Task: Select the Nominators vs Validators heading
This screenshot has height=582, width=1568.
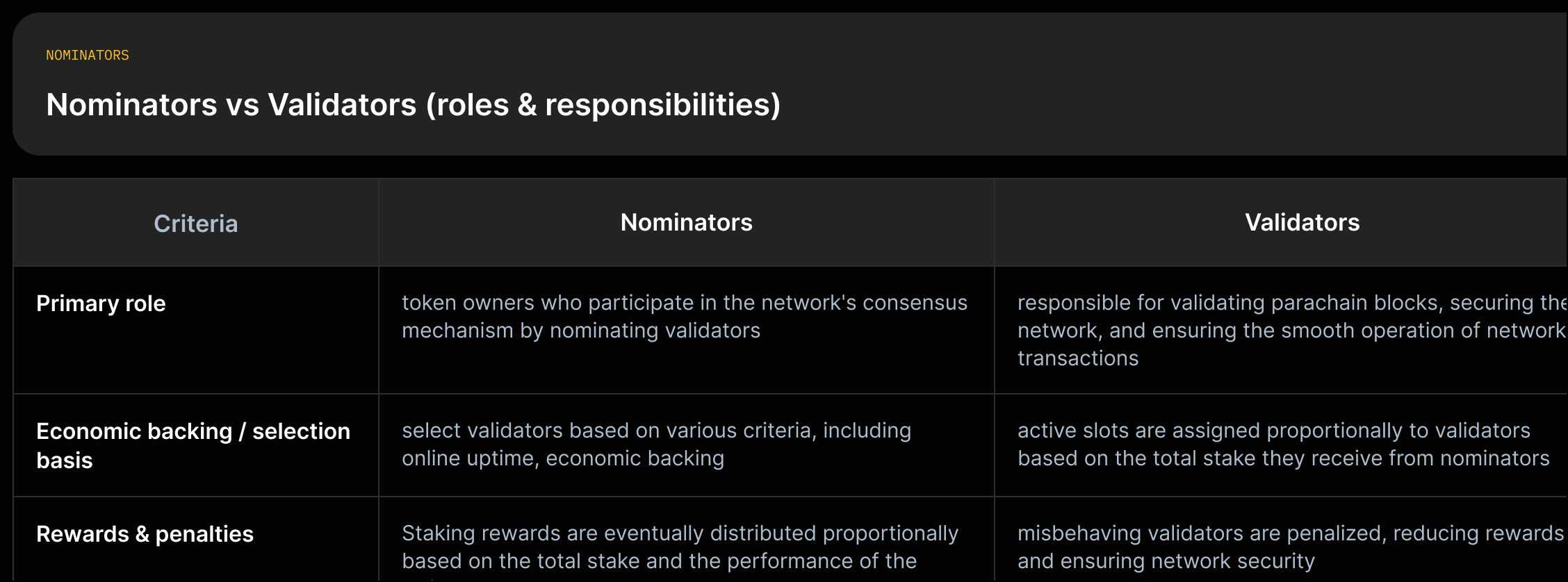Action: pyautogui.click(x=414, y=105)
